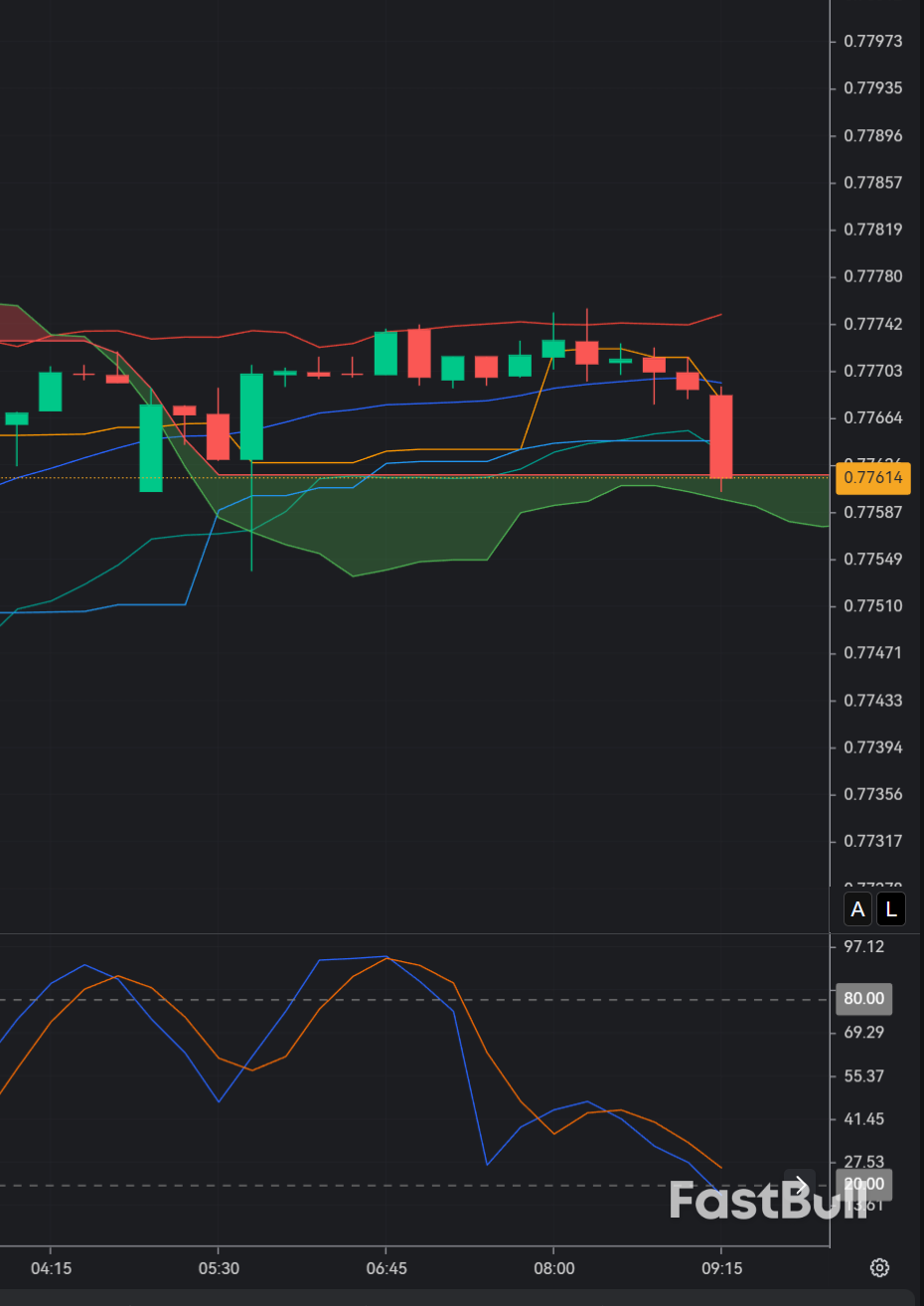Select the A (alert) icon above price axis

[856, 908]
